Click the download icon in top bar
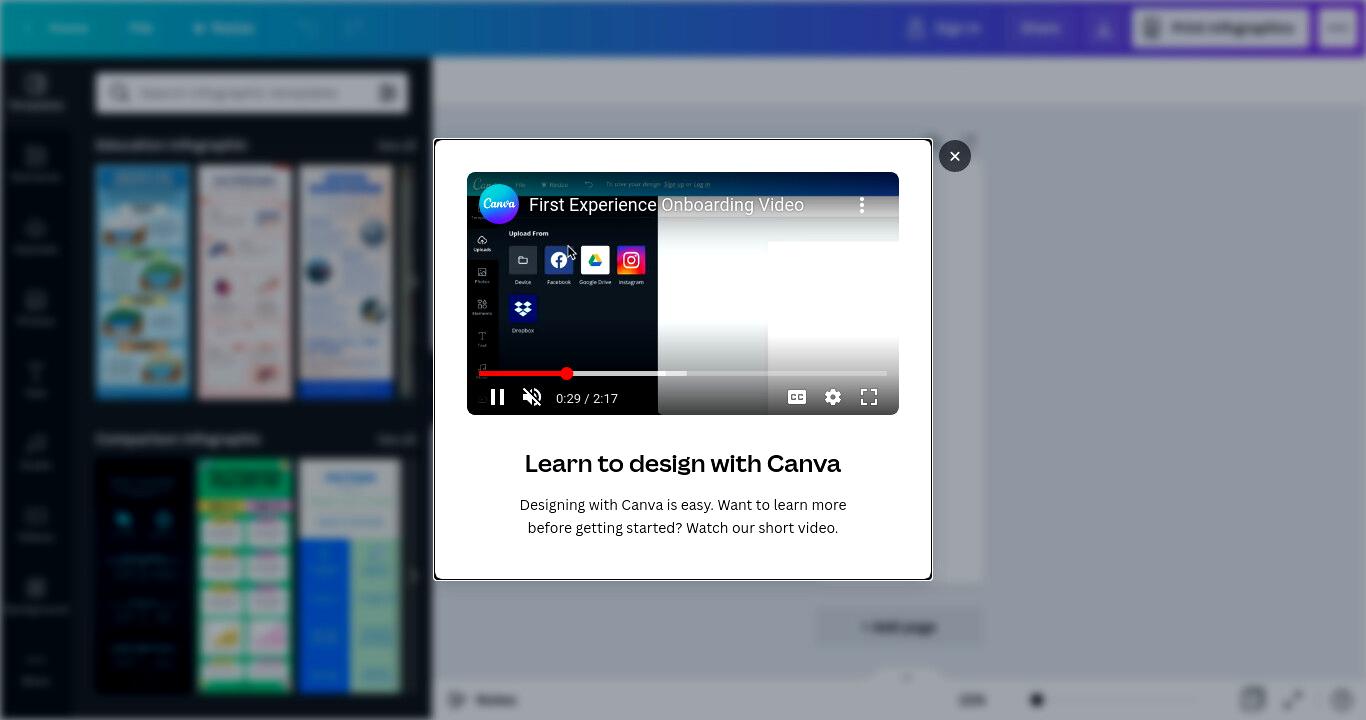1366x720 pixels. pos(1104,29)
